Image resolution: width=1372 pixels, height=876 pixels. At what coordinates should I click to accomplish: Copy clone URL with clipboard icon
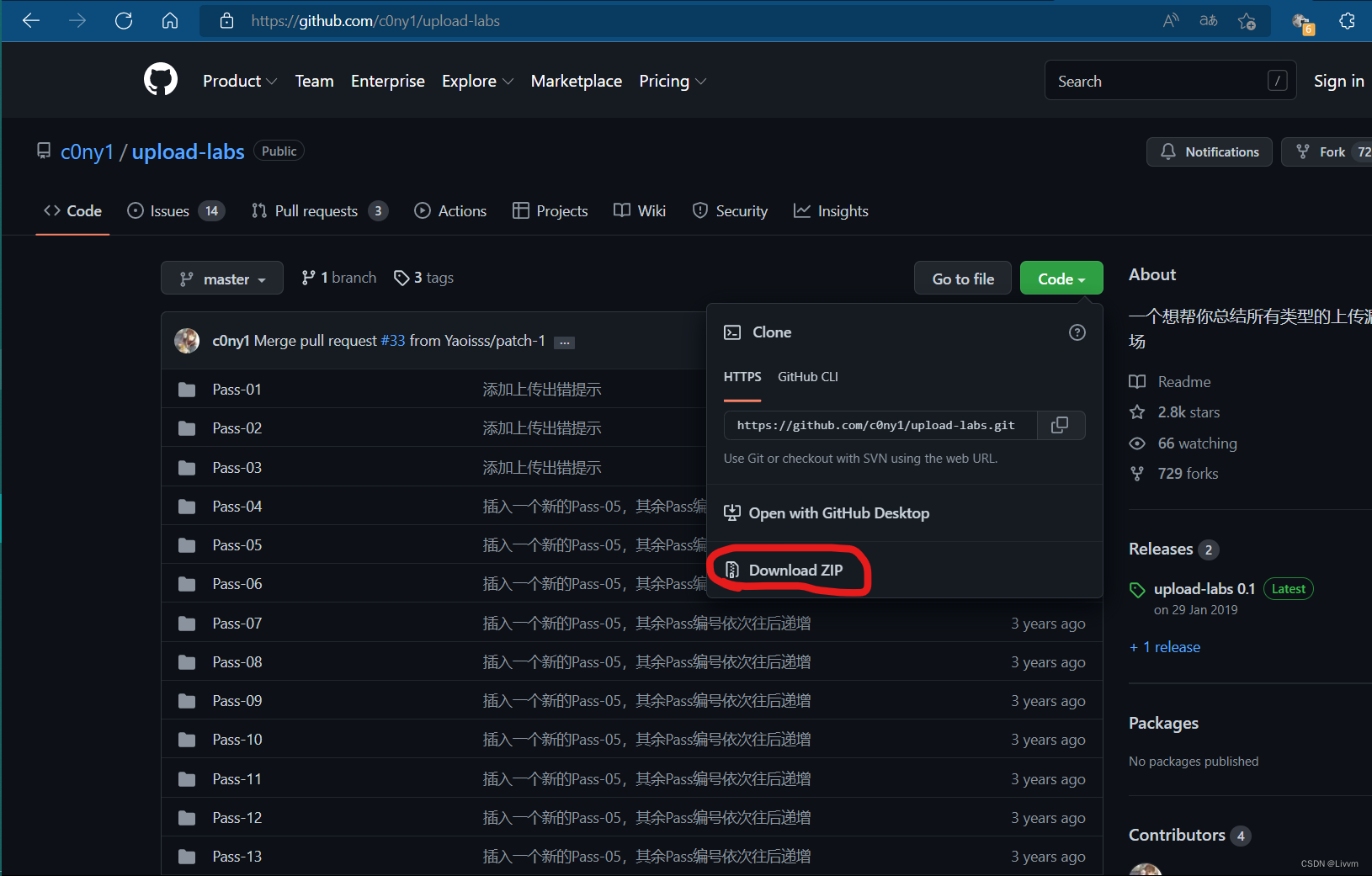coord(1061,425)
